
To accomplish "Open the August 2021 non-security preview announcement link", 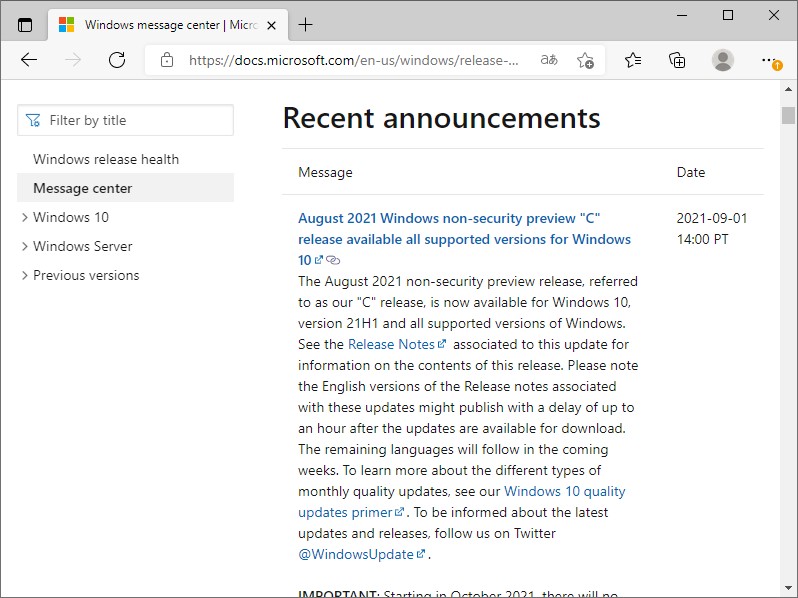I will tap(464, 239).
